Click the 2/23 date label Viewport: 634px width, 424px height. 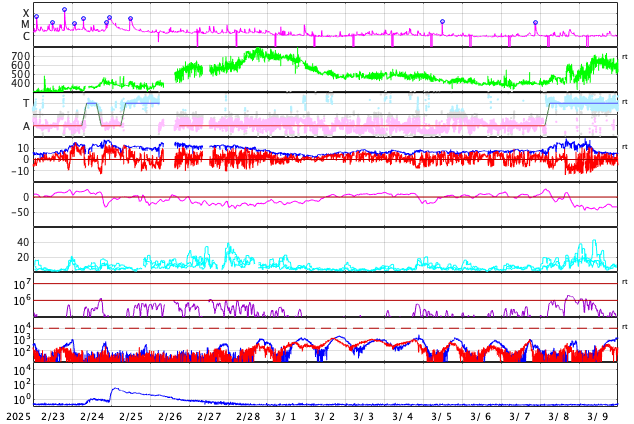(x=53, y=416)
